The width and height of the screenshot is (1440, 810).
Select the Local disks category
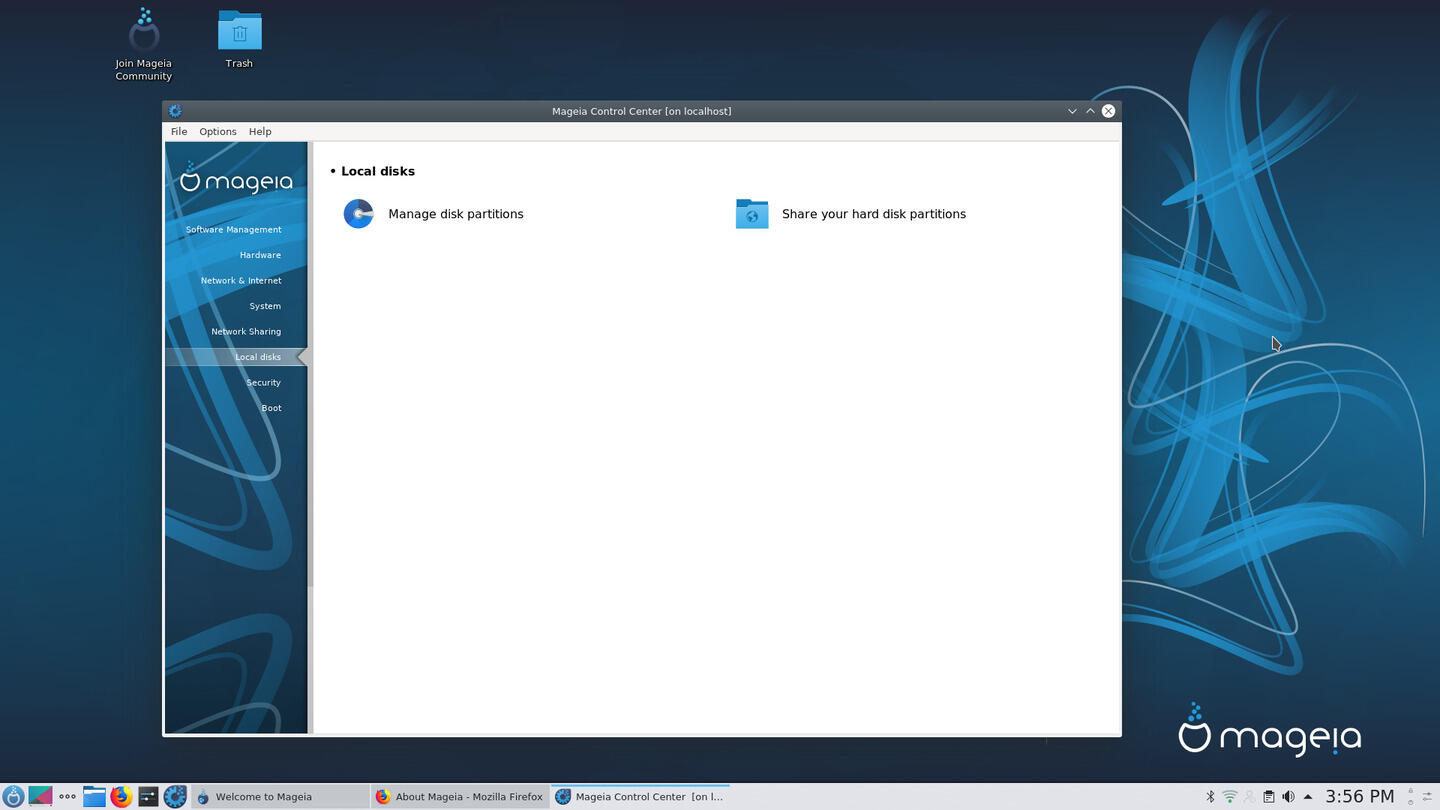236,357
